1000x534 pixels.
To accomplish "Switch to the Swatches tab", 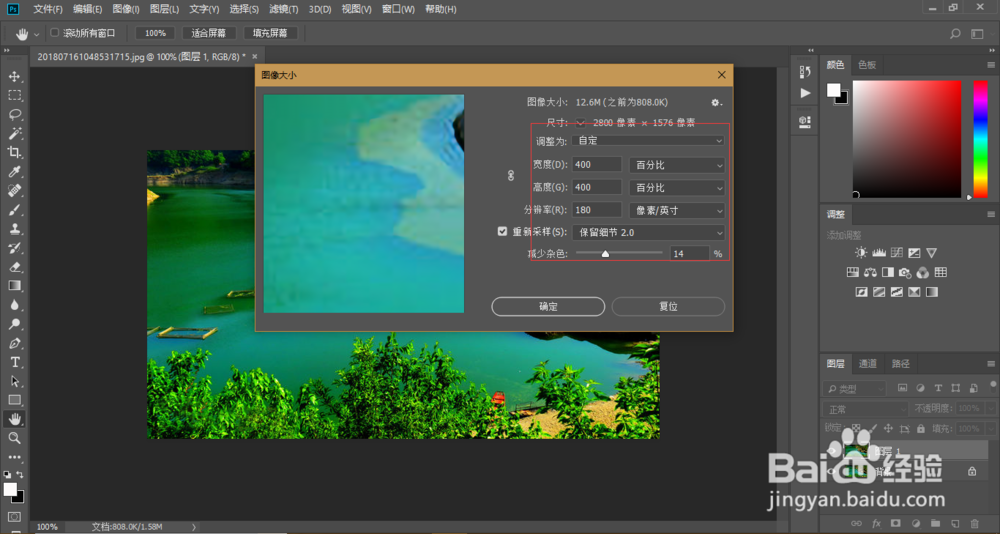I will pyautogui.click(x=867, y=64).
